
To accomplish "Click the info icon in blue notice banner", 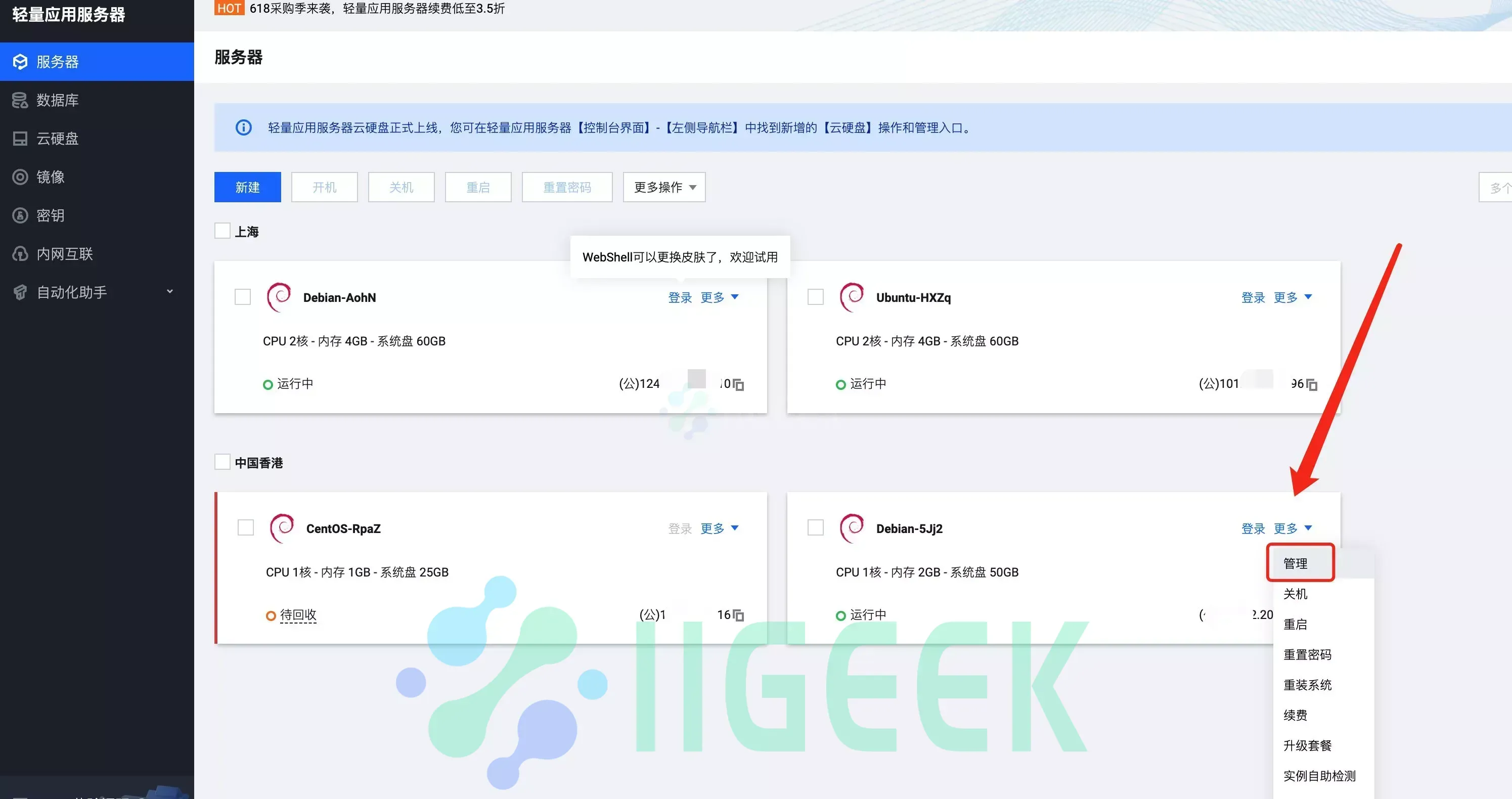I will coord(244,127).
